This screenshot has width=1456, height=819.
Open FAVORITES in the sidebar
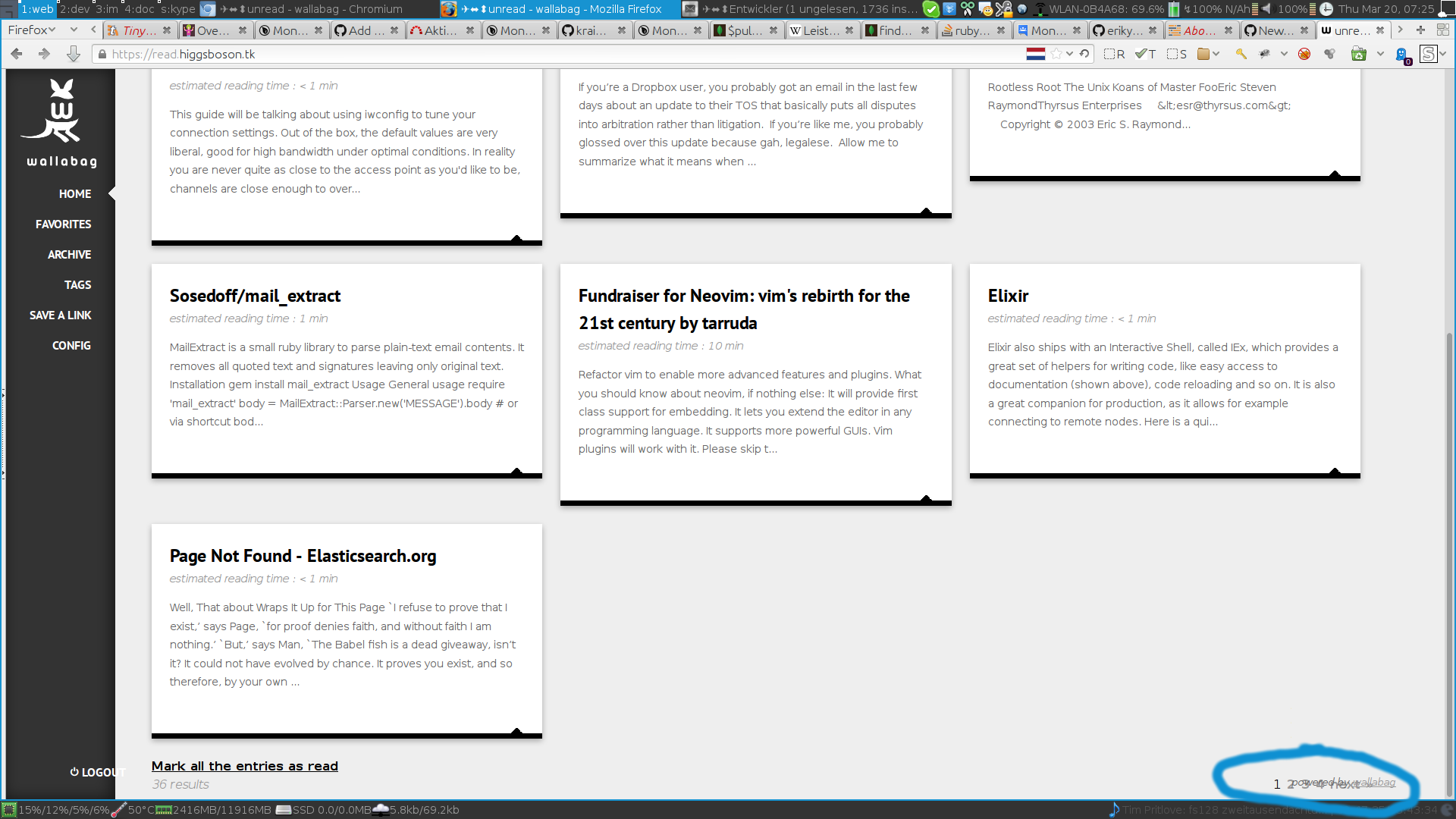(63, 224)
